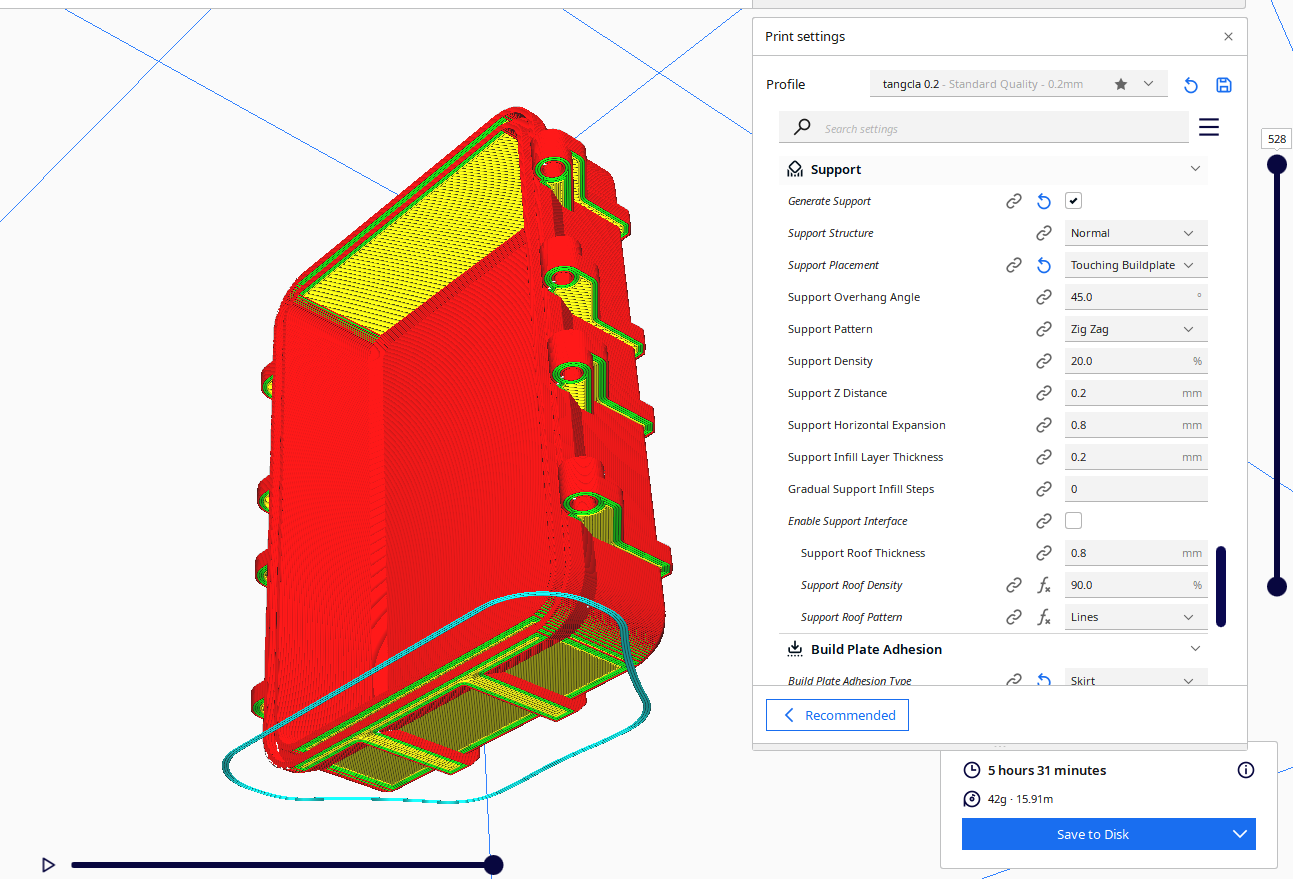
Task: Click the star icon in the Profile bar
Action: (x=1120, y=84)
